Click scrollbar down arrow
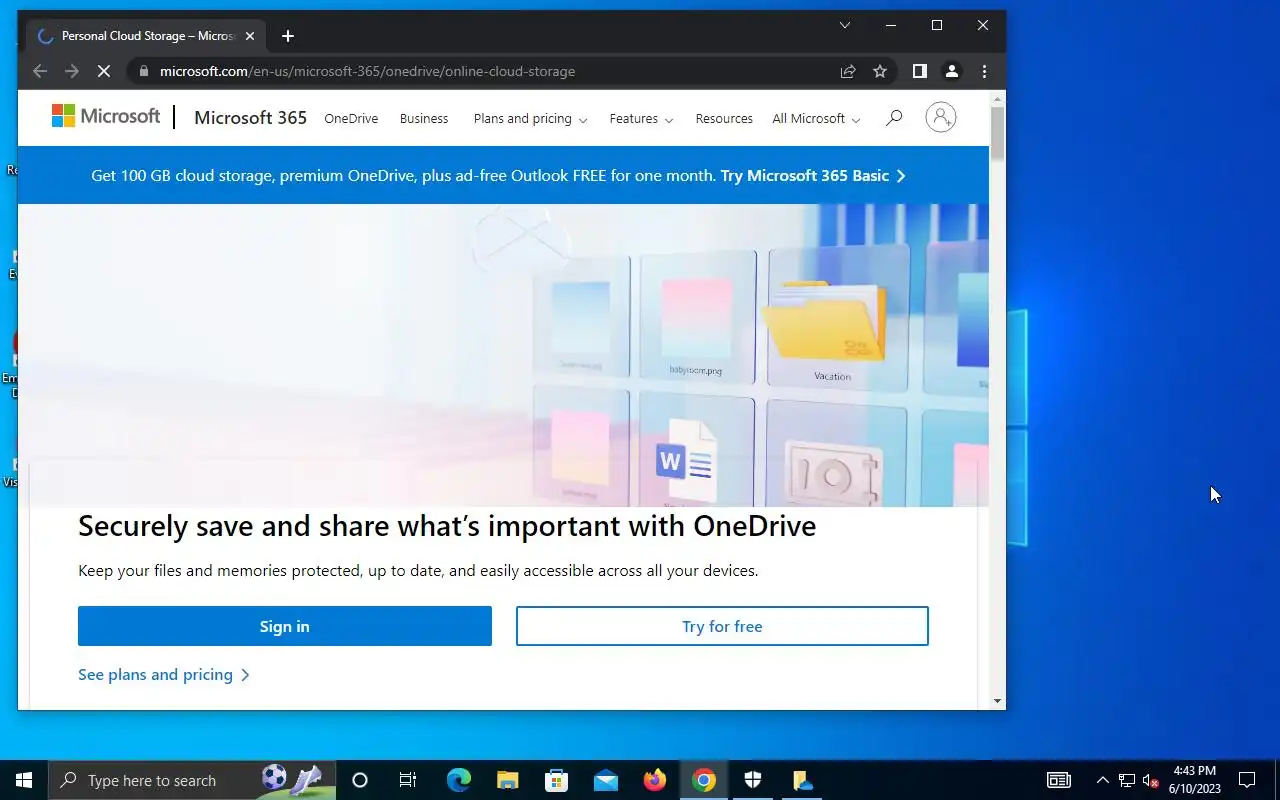The width and height of the screenshot is (1280, 800). [997, 701]
